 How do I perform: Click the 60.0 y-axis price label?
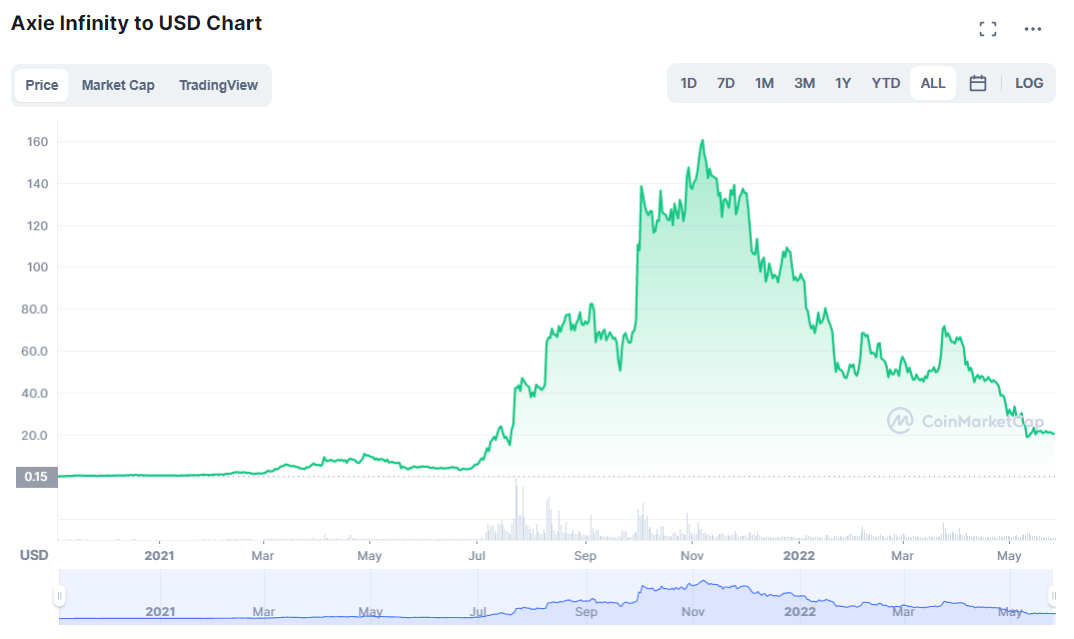point(34,351)
